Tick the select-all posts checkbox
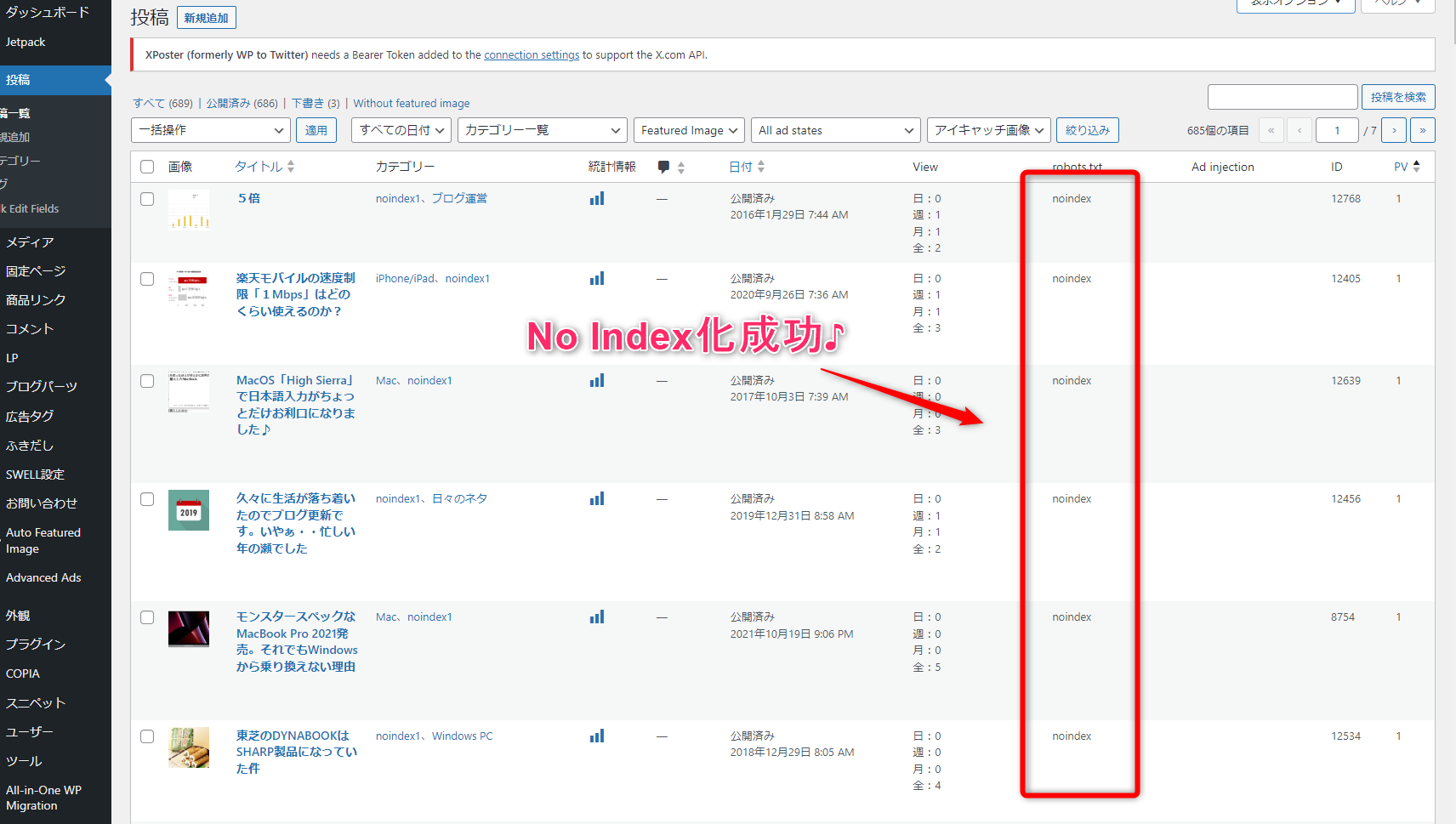The image size is (1456, 824). [x=147, y=168]
